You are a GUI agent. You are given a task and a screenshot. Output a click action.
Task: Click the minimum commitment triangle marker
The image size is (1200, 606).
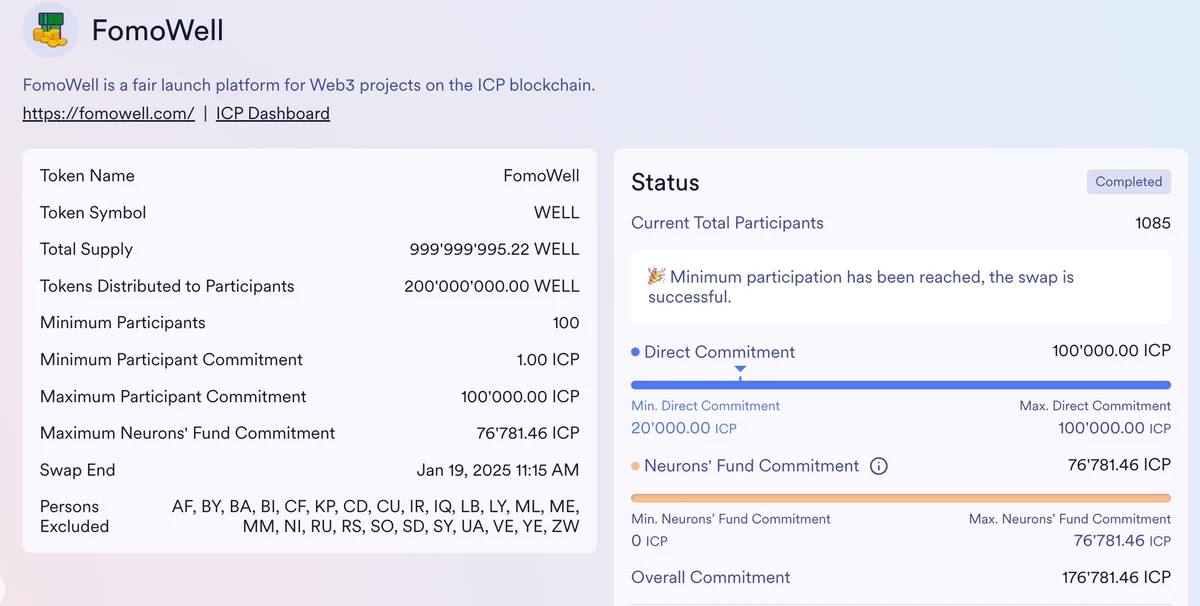tap(740, 370)
